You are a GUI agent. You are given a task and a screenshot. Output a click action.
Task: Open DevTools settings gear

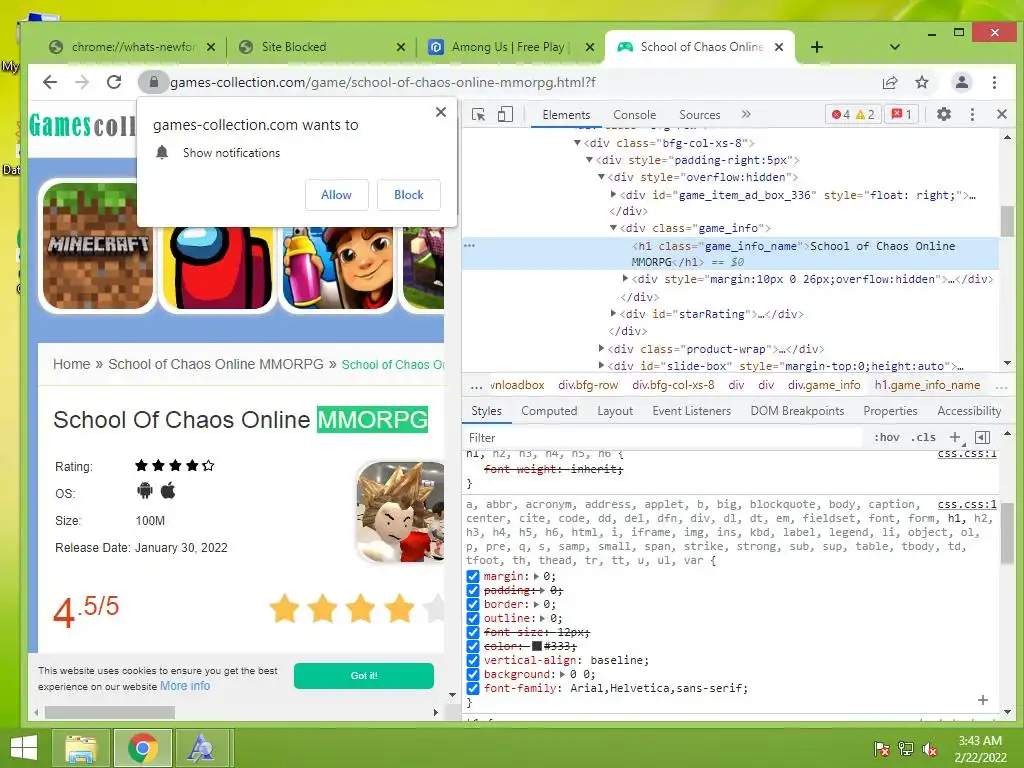(944, 114)
